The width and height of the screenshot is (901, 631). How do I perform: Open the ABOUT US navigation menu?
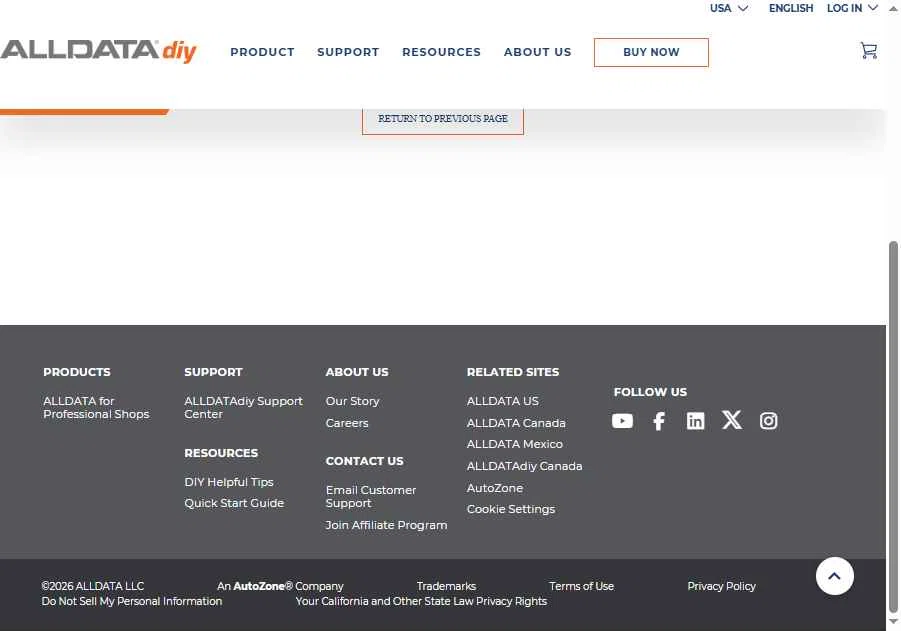537,52
